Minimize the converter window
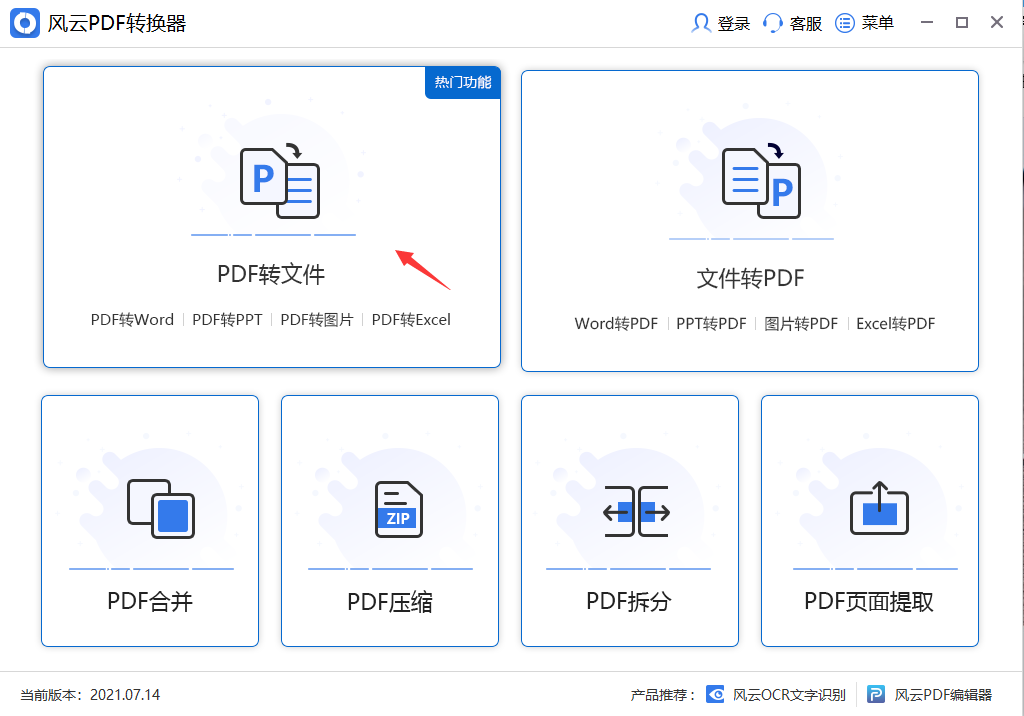This screenshot has height=716, width=1024. tap(927, 23)
